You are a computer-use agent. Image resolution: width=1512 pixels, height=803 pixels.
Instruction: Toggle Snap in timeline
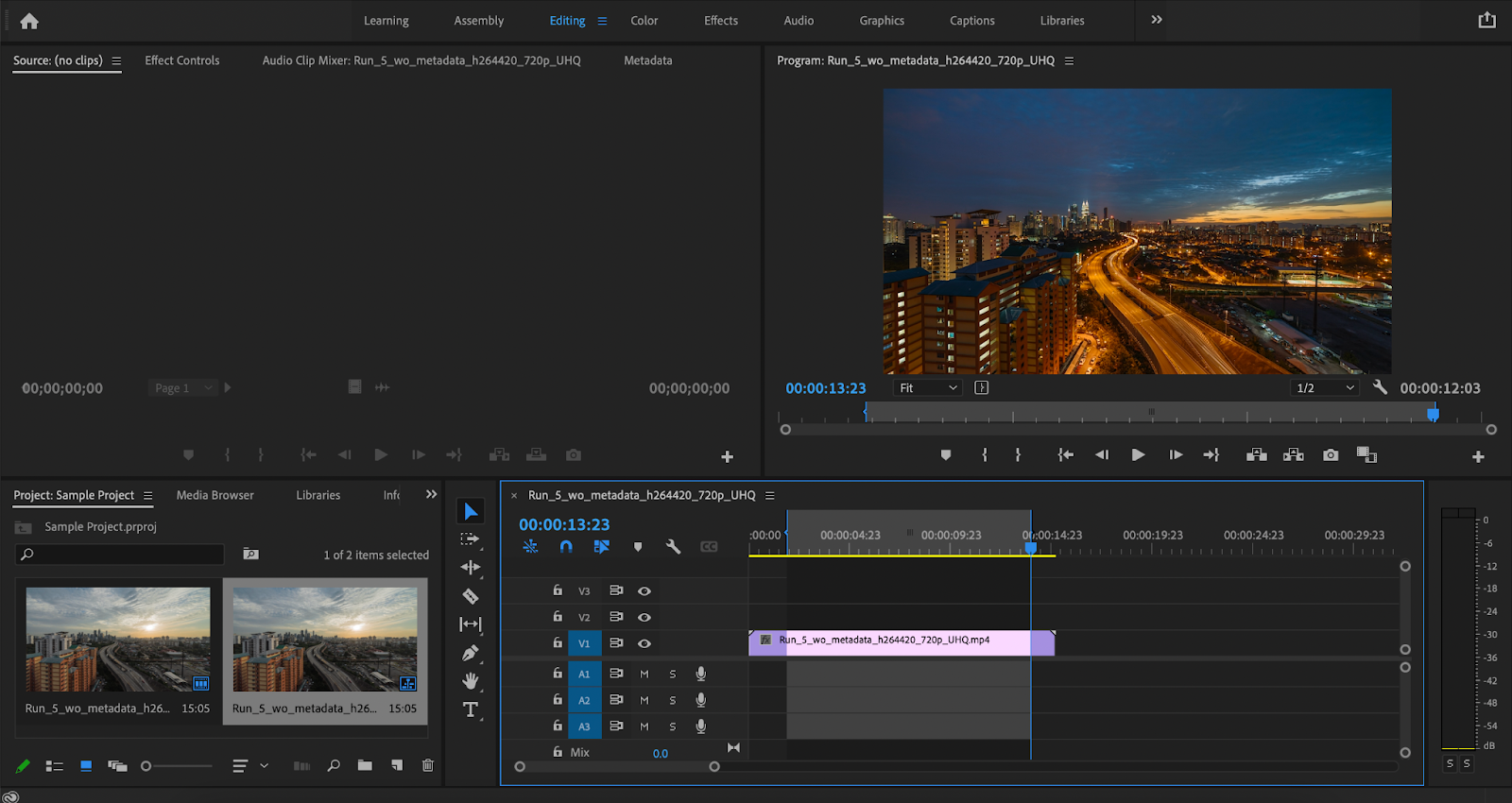pyautogui.click(x=566, y=547)
